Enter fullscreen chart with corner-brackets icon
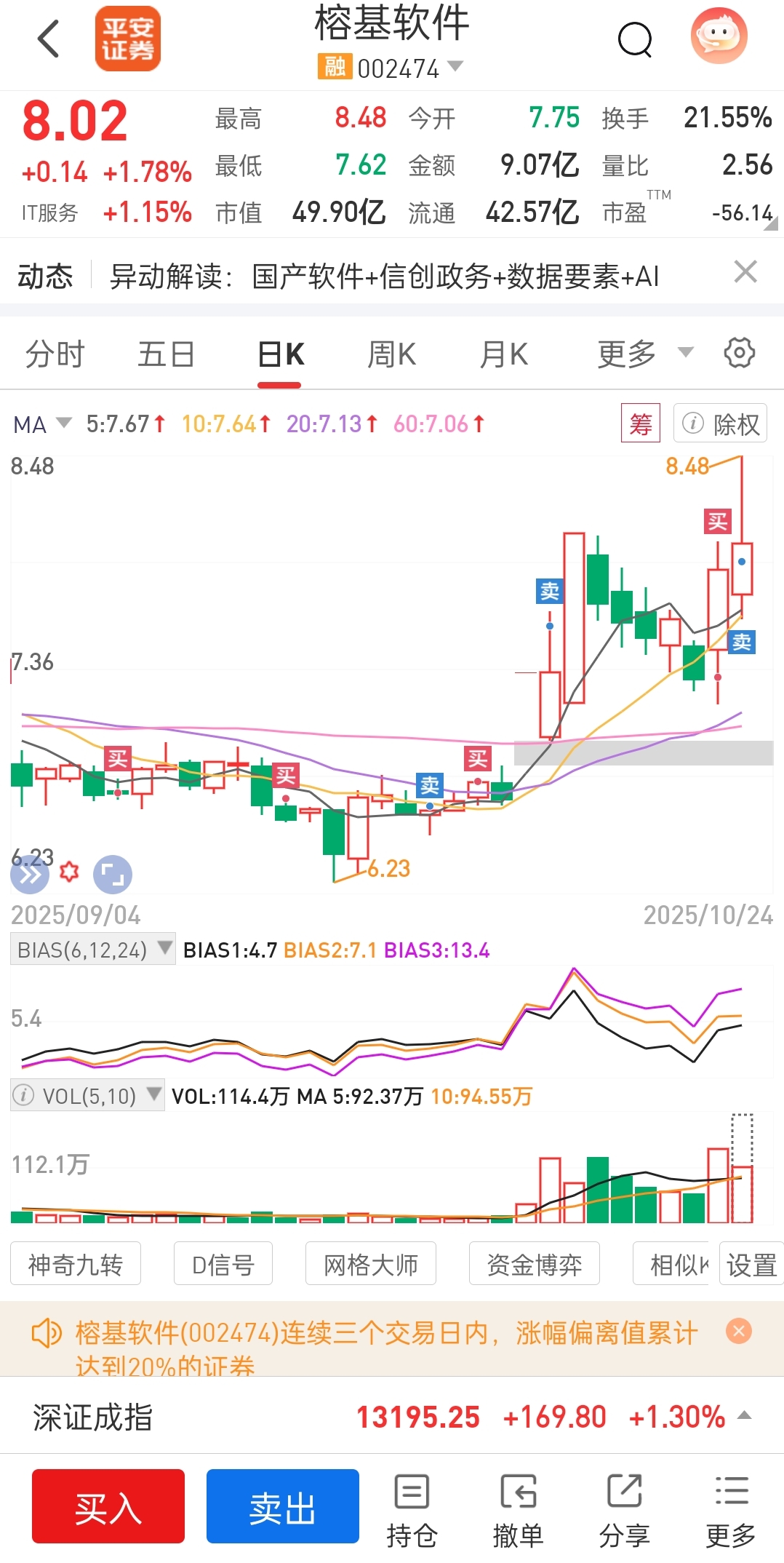 tap(113, 874)
